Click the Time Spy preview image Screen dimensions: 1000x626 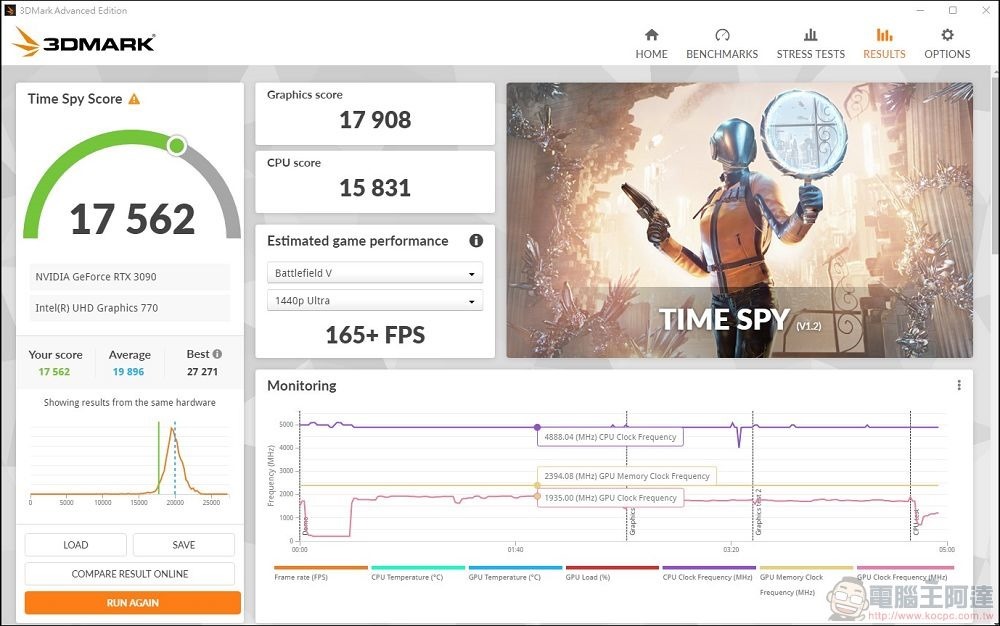(x=740, y=220)
